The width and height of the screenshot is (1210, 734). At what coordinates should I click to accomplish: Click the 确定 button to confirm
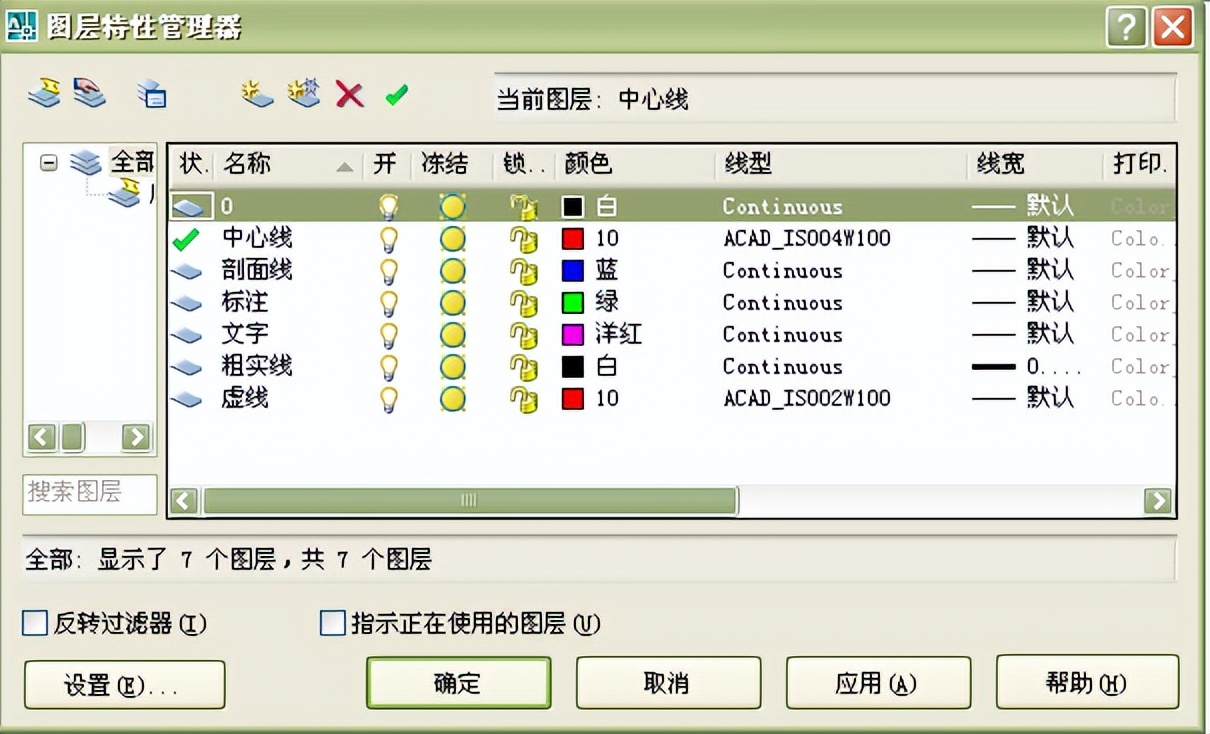[457, 683]
